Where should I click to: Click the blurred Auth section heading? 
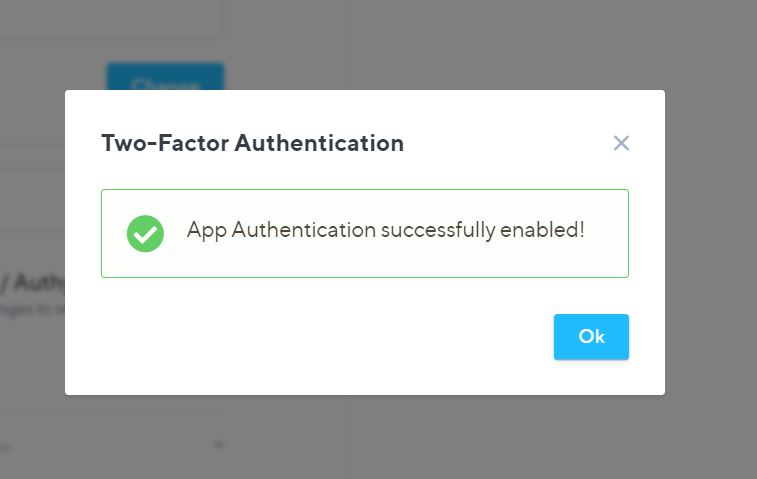pos(32,282)
